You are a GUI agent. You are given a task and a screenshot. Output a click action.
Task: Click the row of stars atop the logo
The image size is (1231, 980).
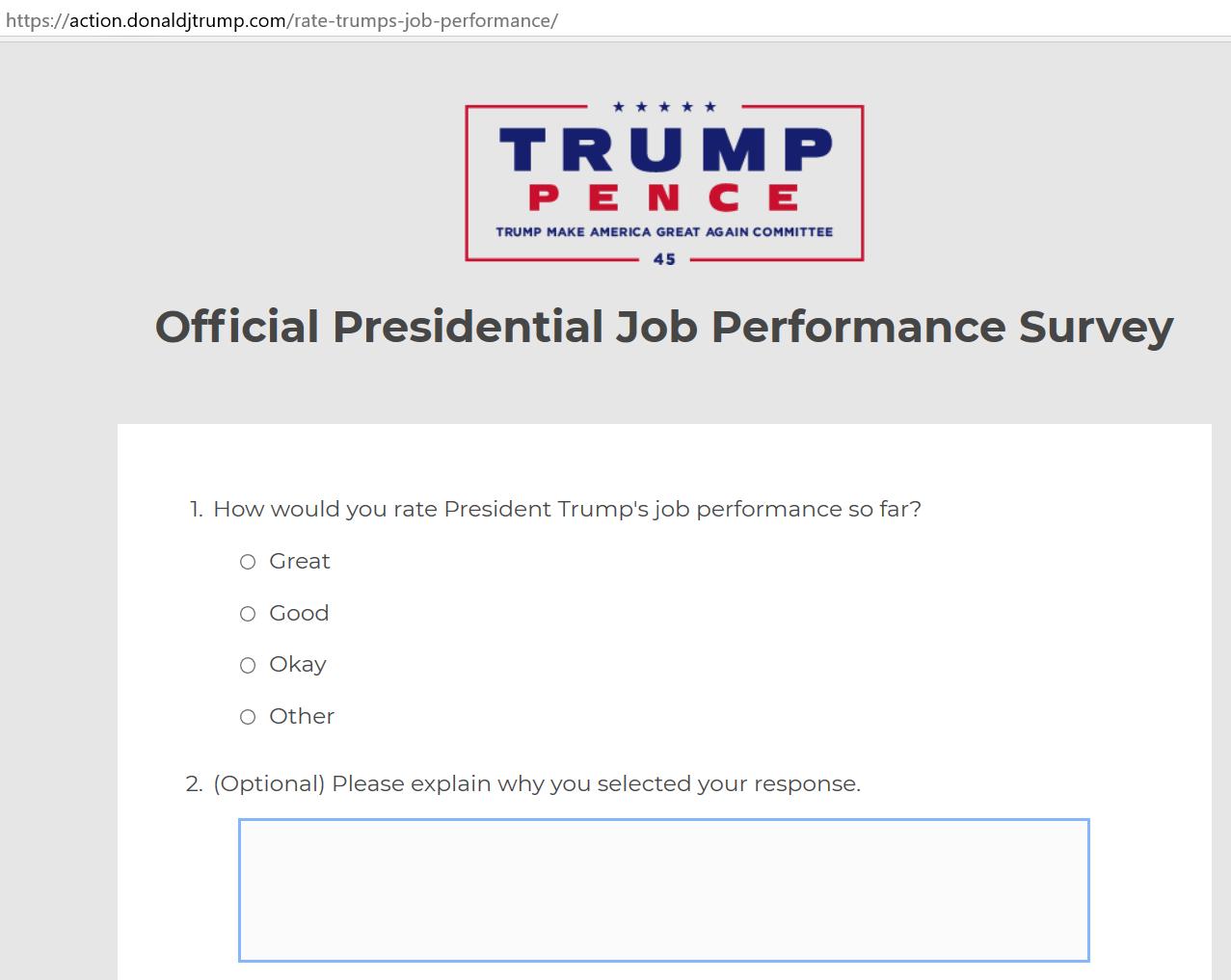click(x=663, y=108)
